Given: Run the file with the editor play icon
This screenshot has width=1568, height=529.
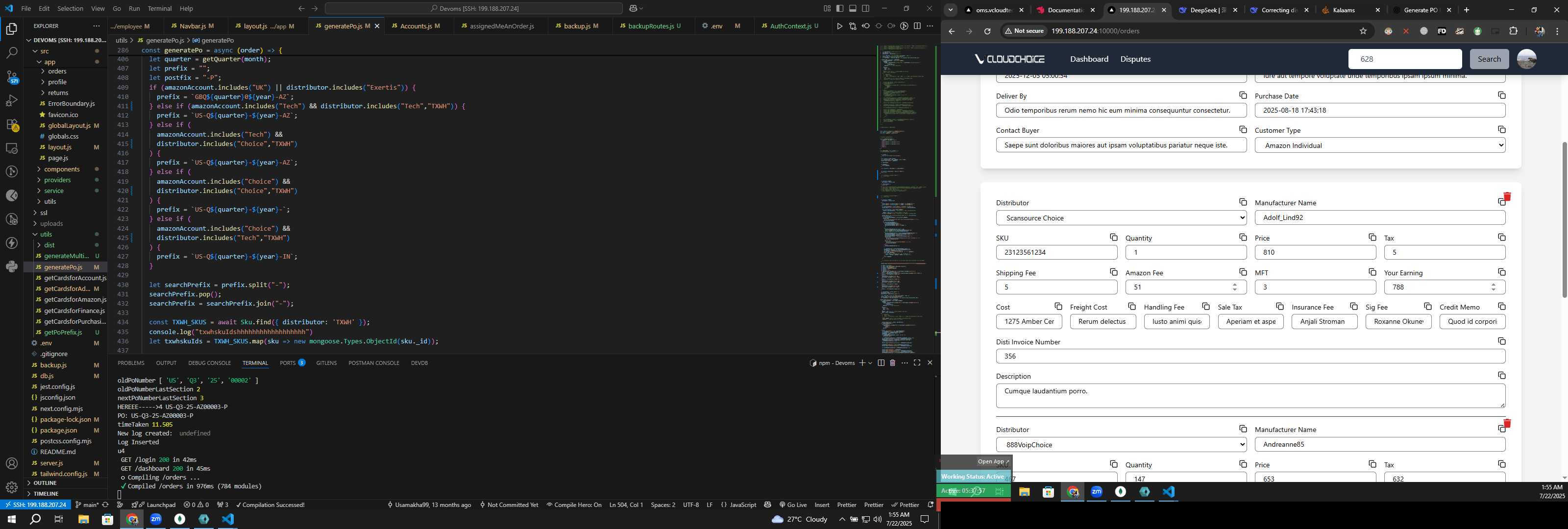Looking at the screenshot, I should pos(839,26).
